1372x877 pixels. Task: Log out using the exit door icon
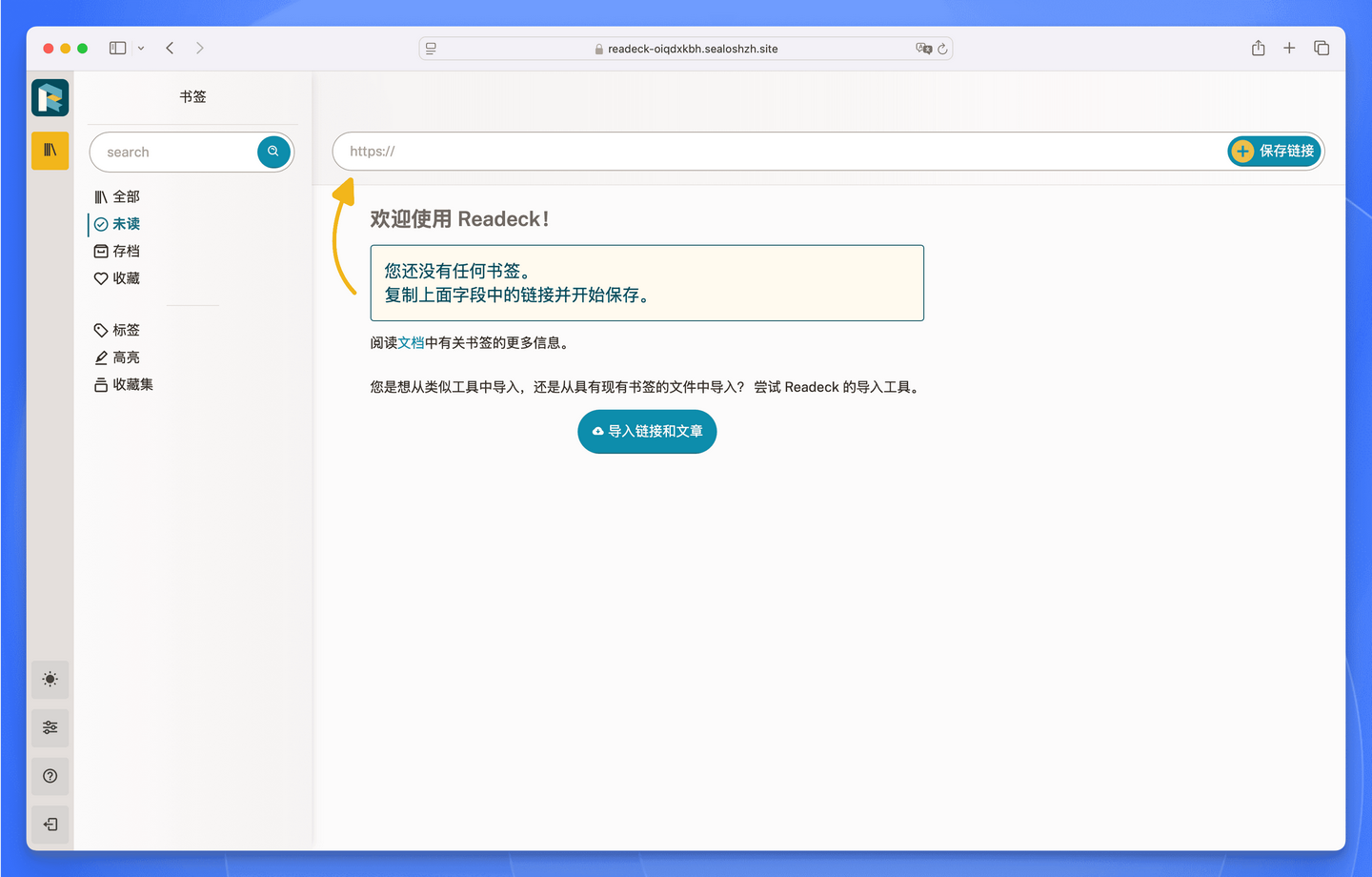pyautogui.click(x=50, y=824)
